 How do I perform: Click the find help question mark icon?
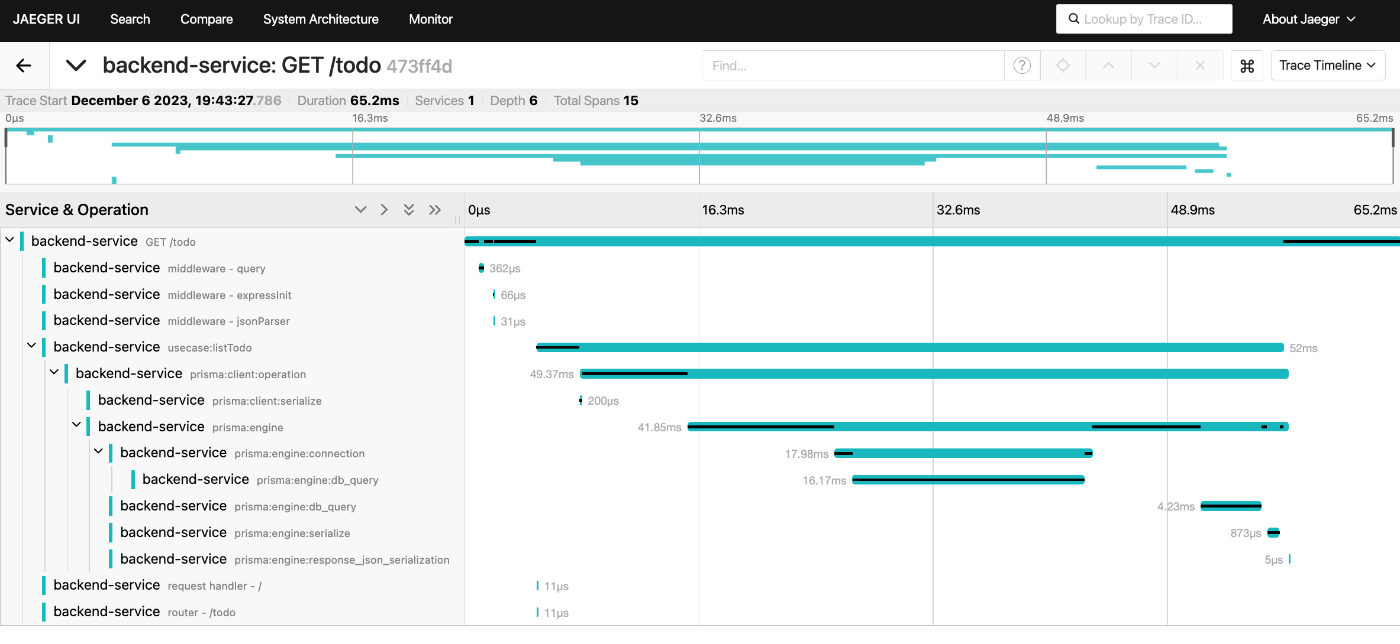pos(1022,66)
